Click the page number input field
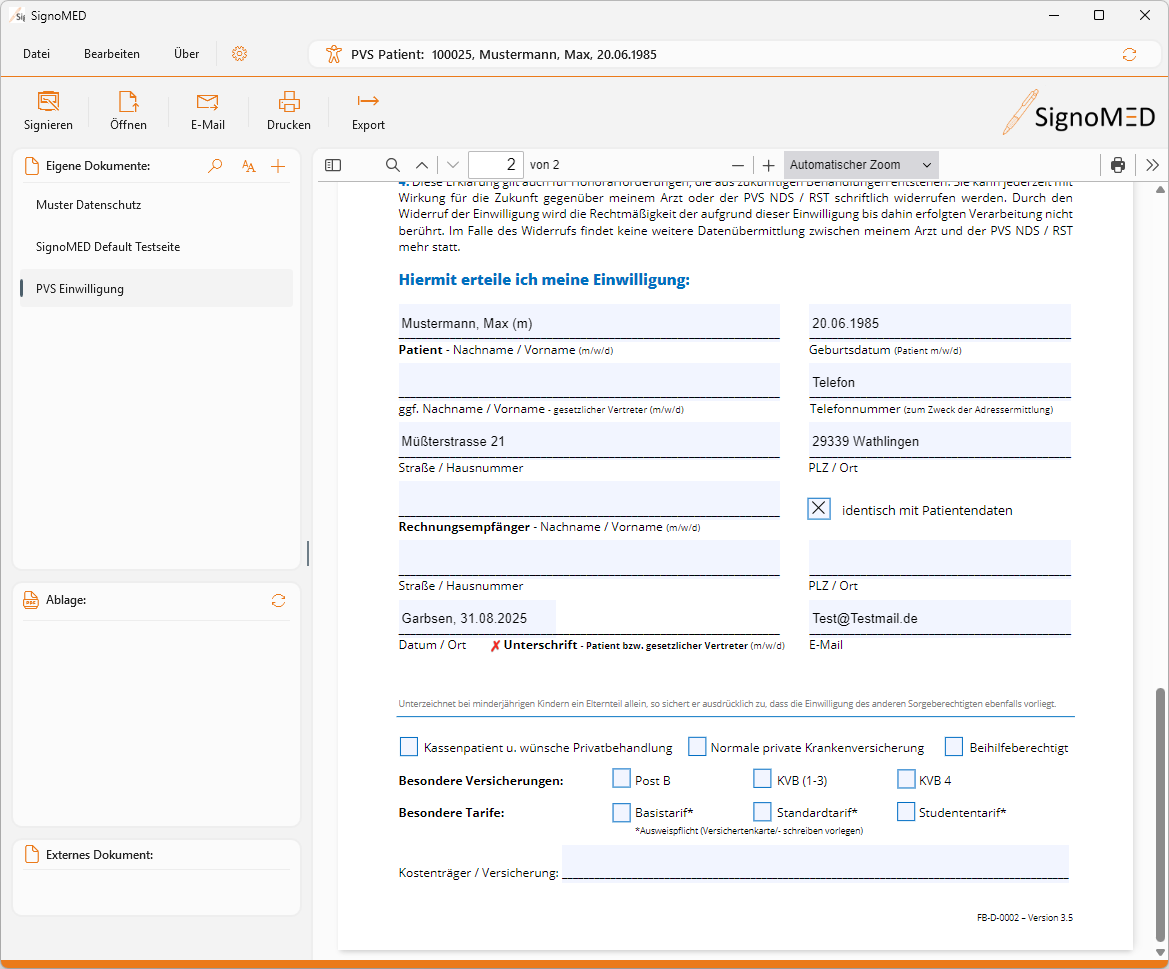 496,165
